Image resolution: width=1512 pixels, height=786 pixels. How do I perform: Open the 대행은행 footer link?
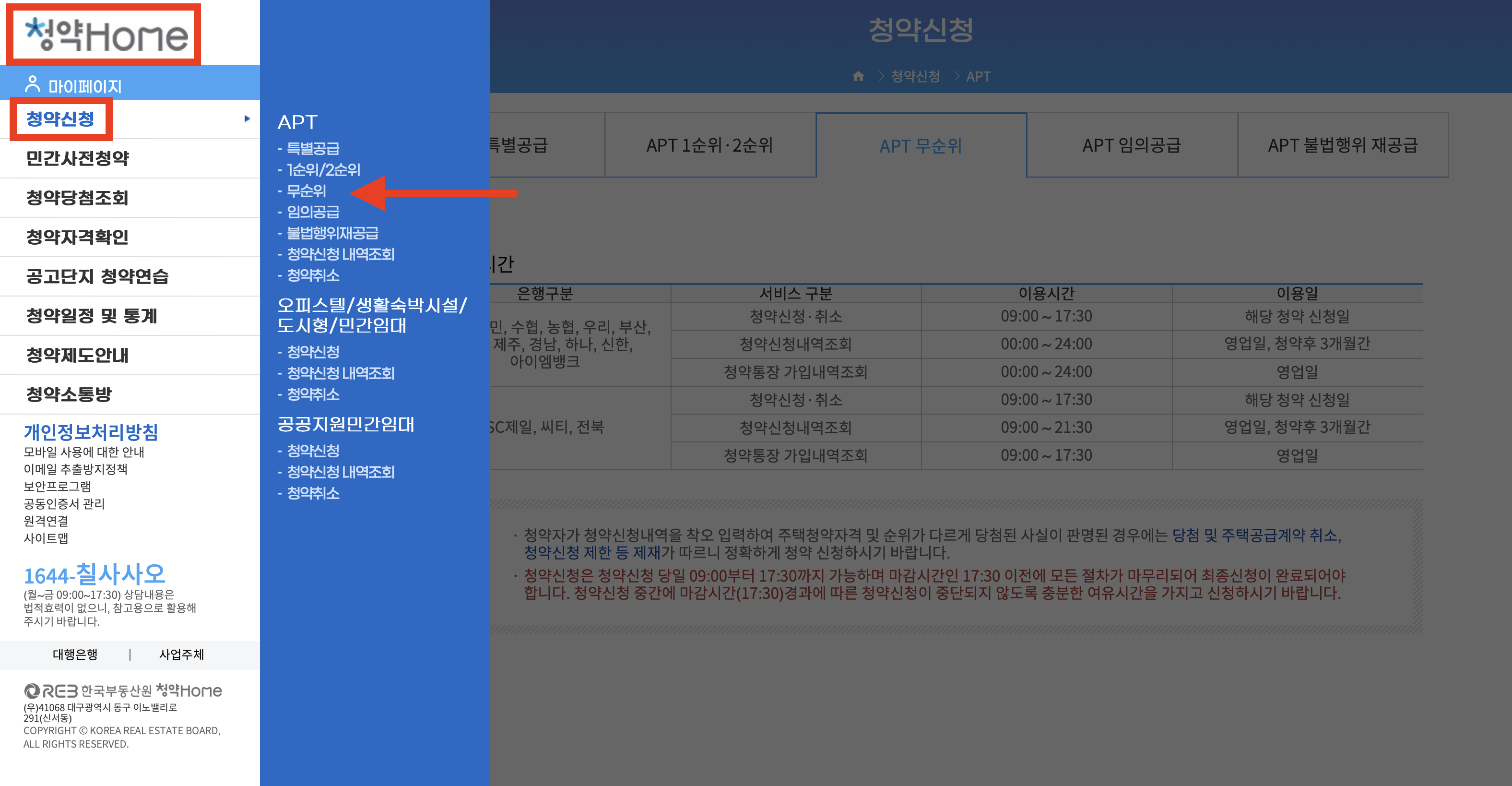75,655
